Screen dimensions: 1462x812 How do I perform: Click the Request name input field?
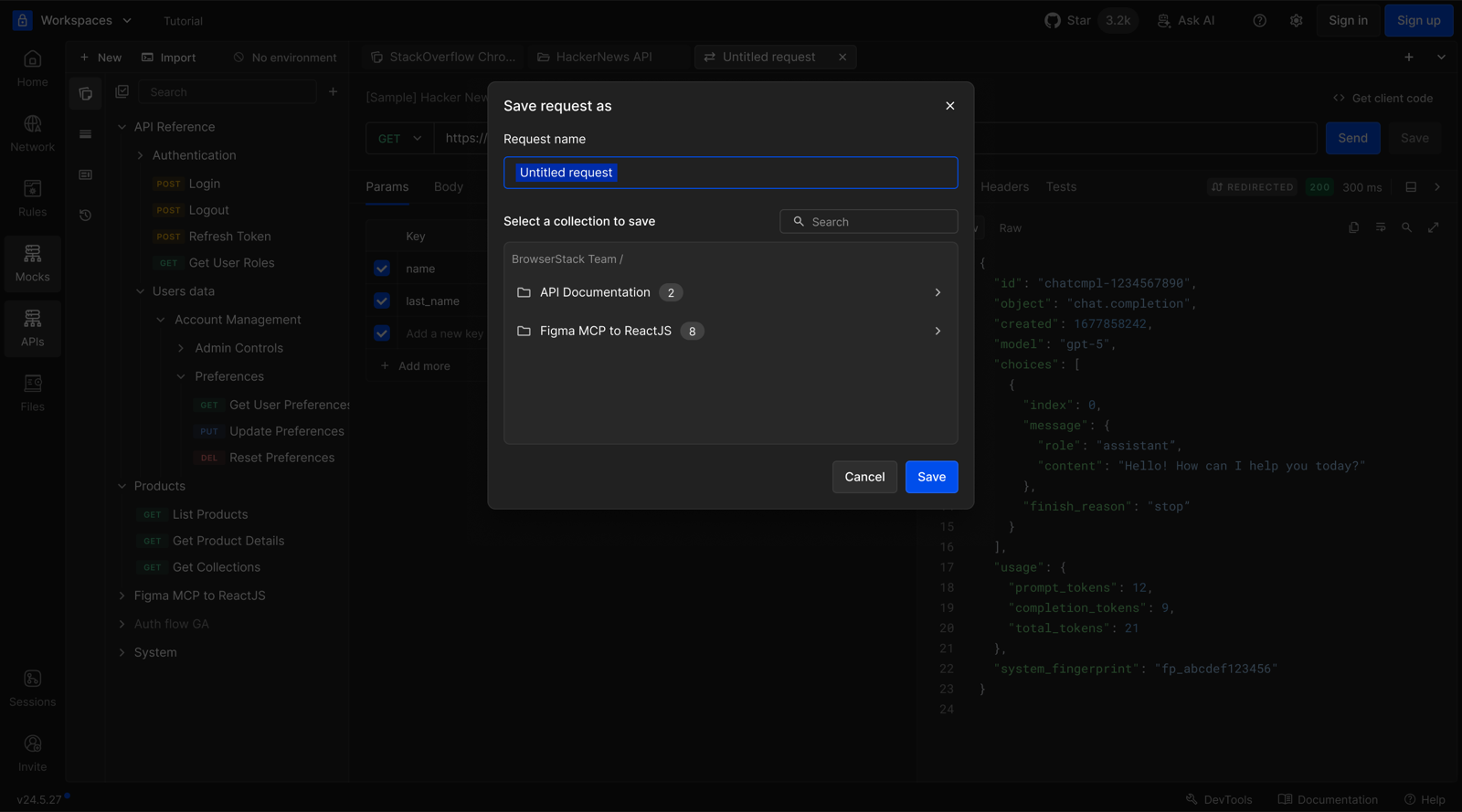[730, 173]
